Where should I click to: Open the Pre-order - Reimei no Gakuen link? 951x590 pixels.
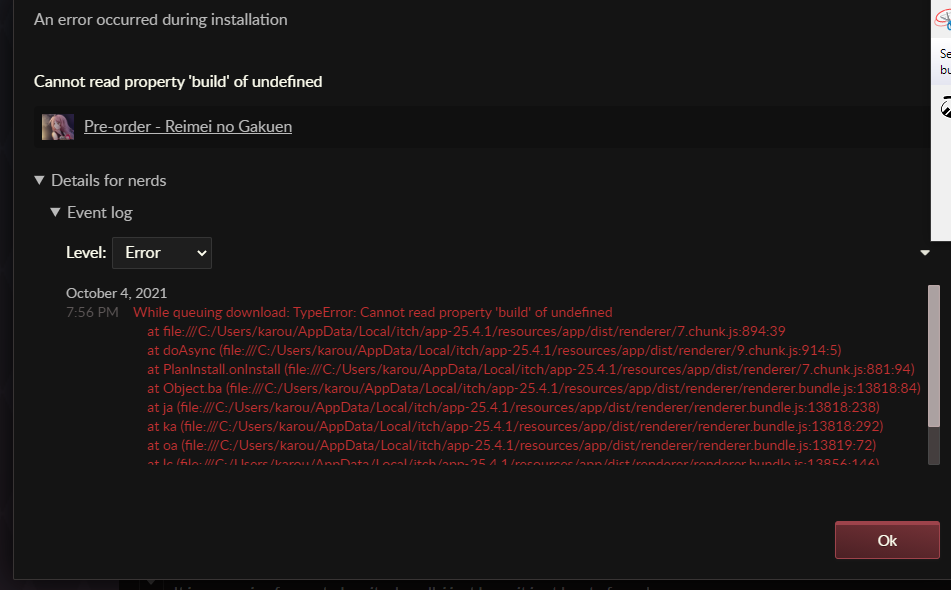pyautogui.click(x=188, y=126)
